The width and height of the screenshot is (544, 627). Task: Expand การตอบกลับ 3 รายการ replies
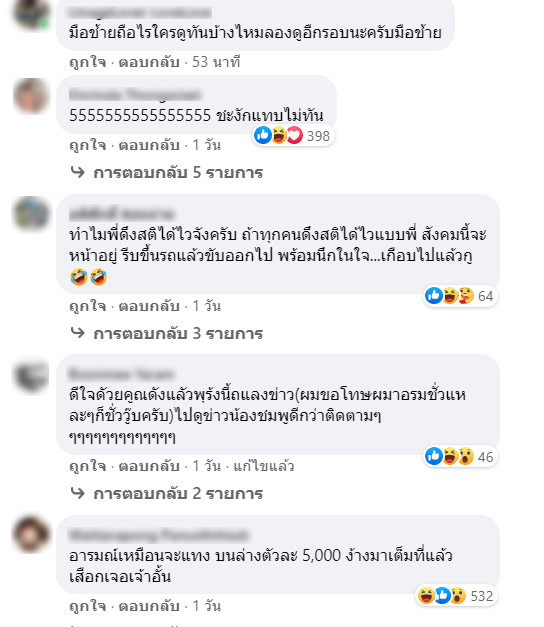(x=167, y=333)
